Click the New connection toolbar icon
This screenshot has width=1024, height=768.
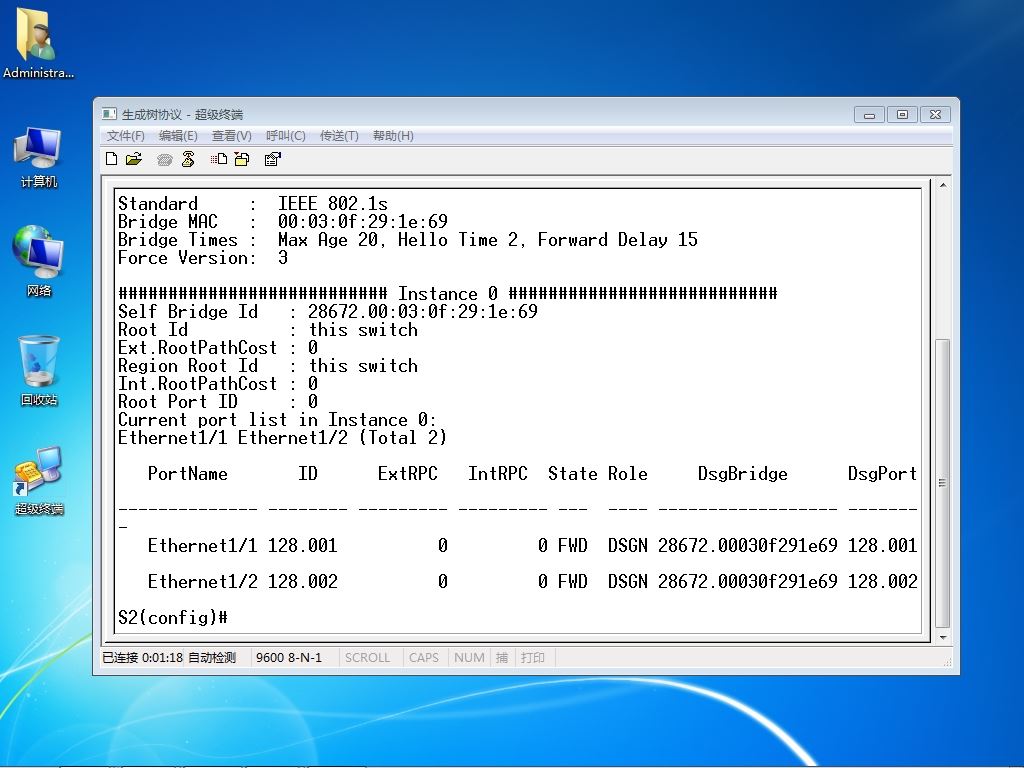point(112,159)
